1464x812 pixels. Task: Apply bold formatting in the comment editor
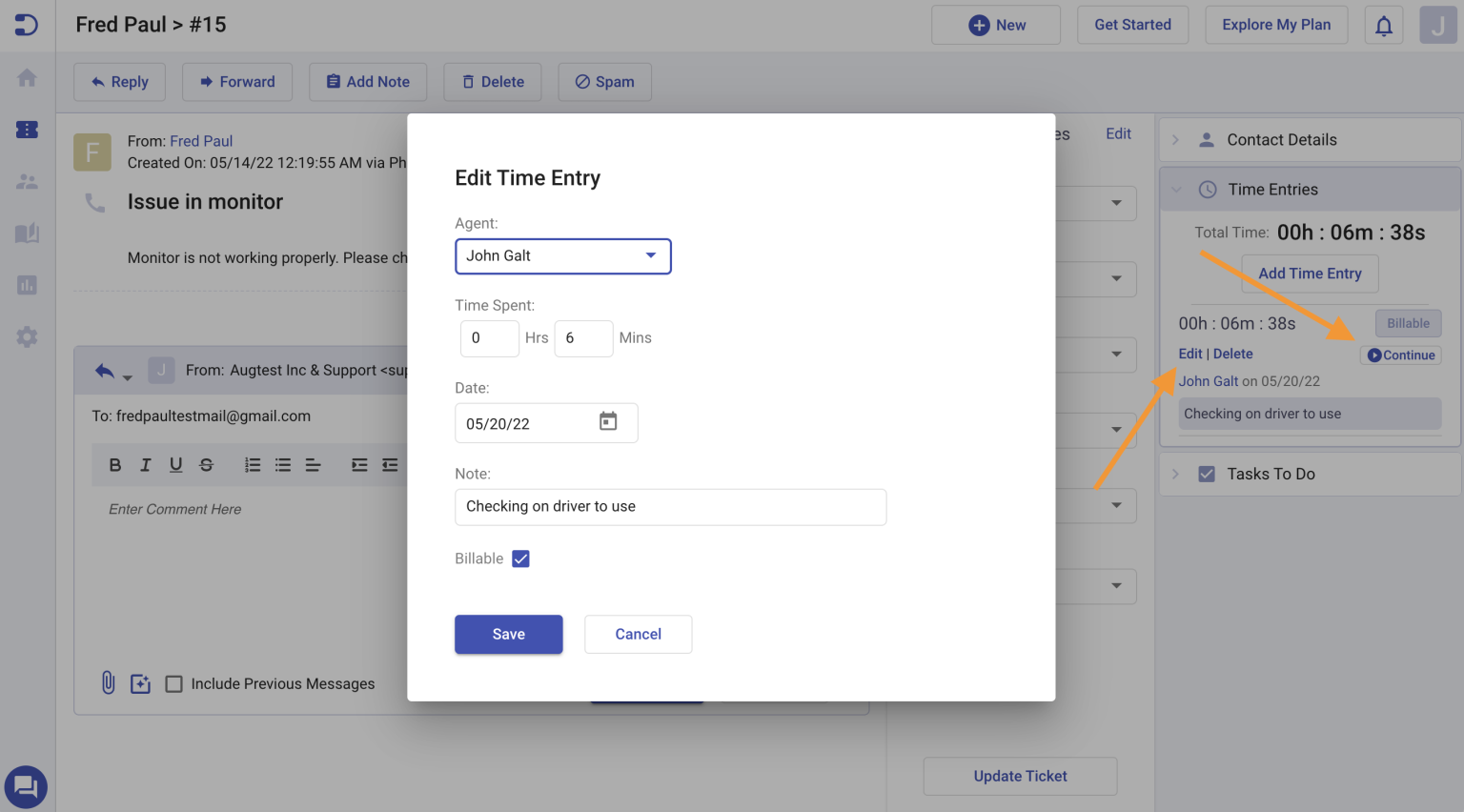click(115, 464)
